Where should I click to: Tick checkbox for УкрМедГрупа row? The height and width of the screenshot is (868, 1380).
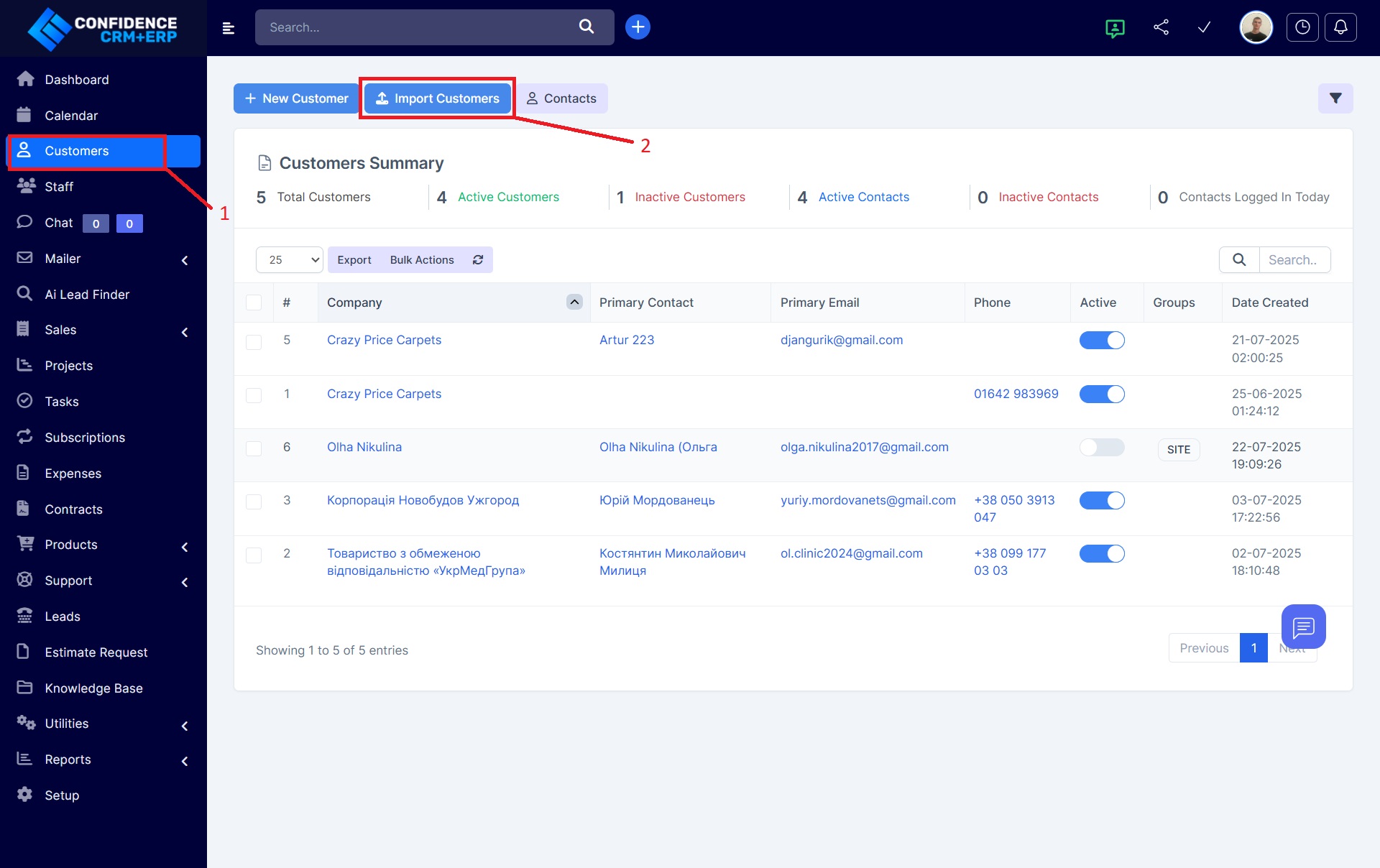coord(254,555)
